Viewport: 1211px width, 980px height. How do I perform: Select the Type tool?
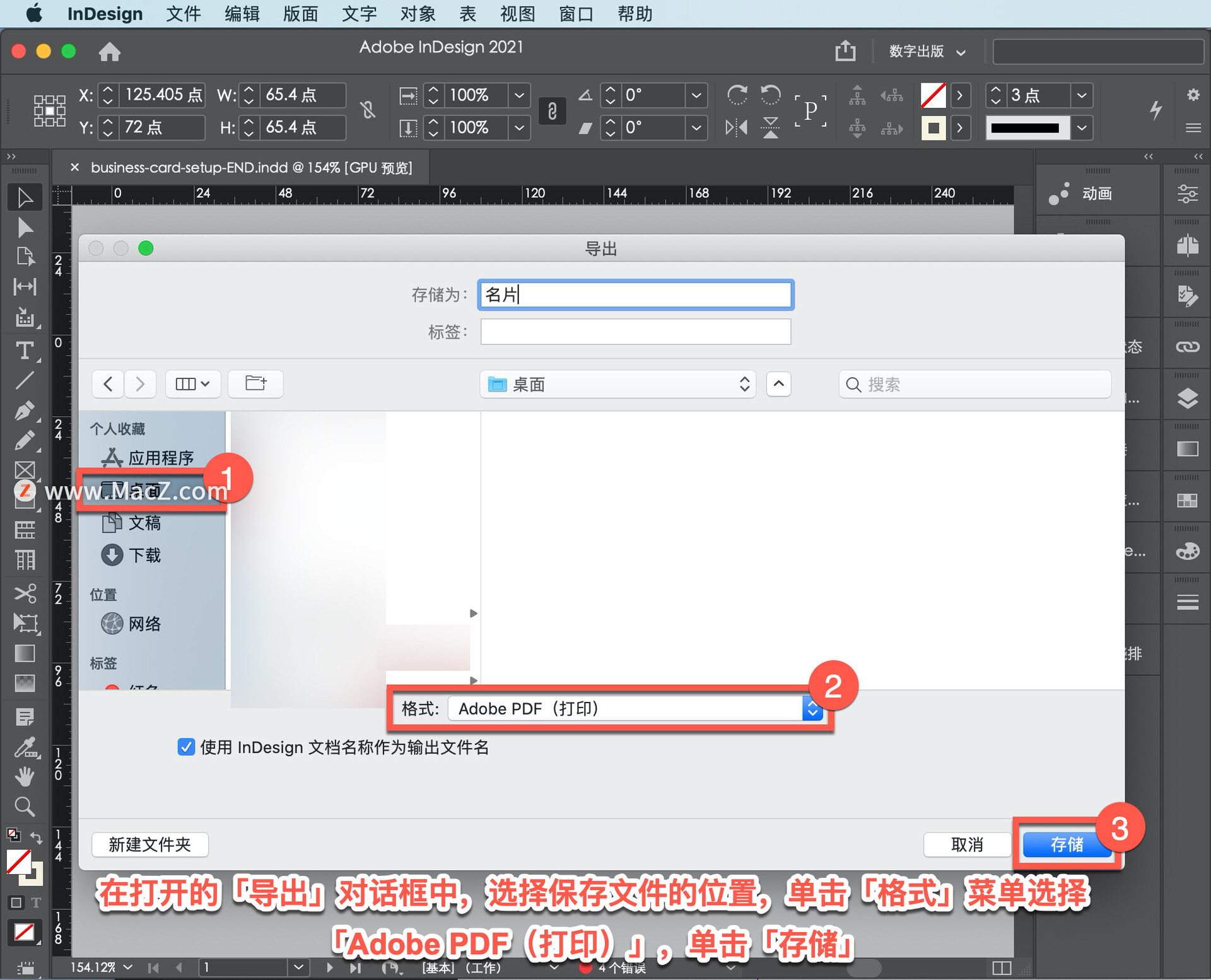(25, 350)
